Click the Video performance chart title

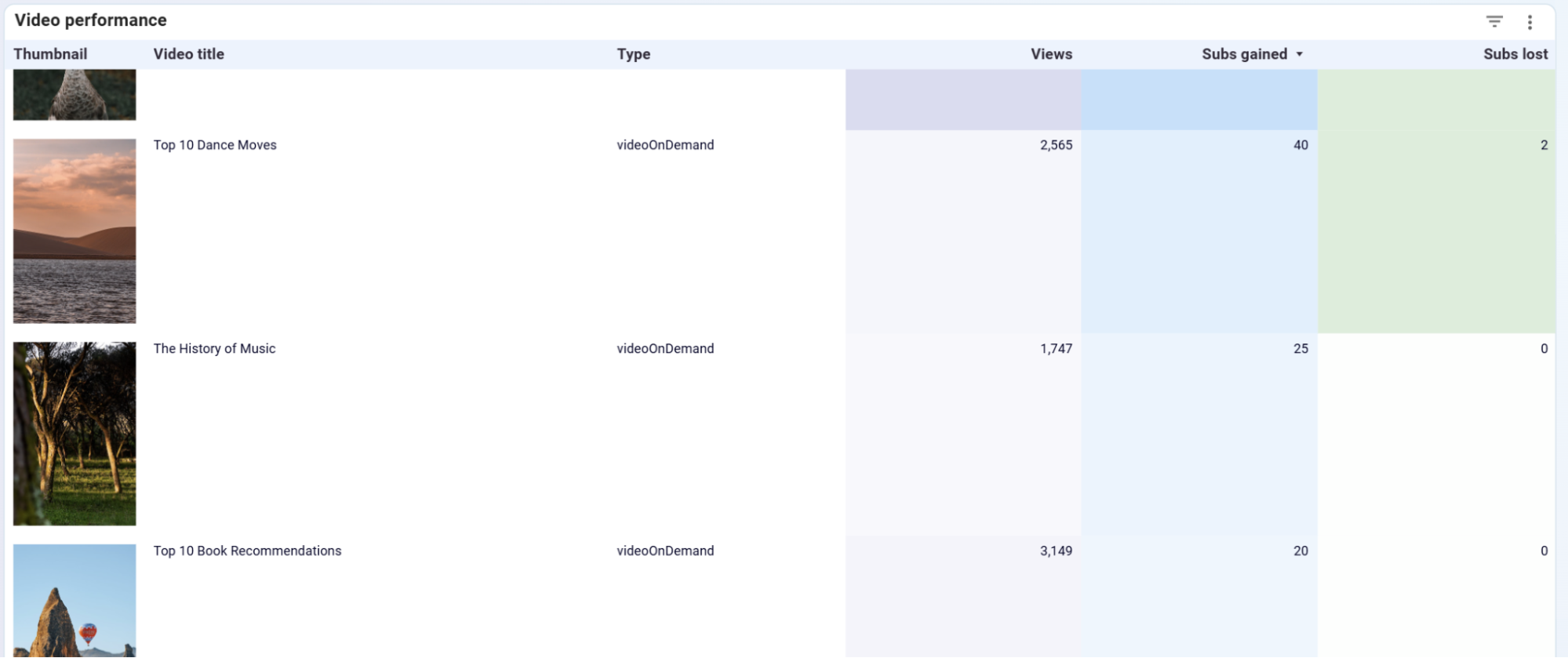[x=90, y=20]
